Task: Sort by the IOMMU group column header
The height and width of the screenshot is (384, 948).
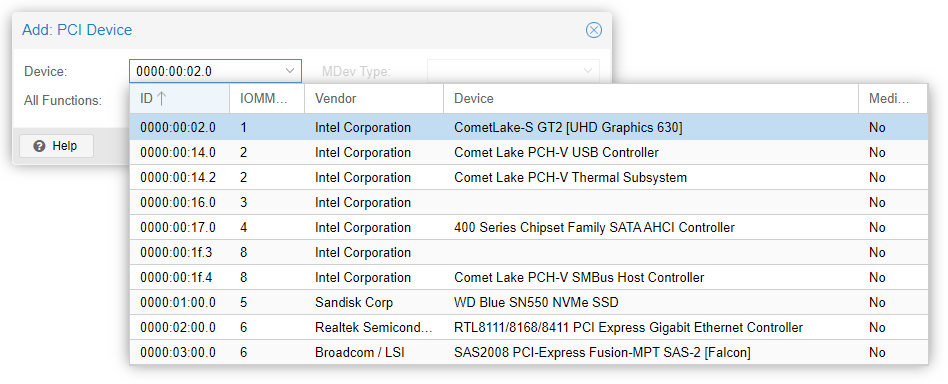Action: tap(267, 99)
